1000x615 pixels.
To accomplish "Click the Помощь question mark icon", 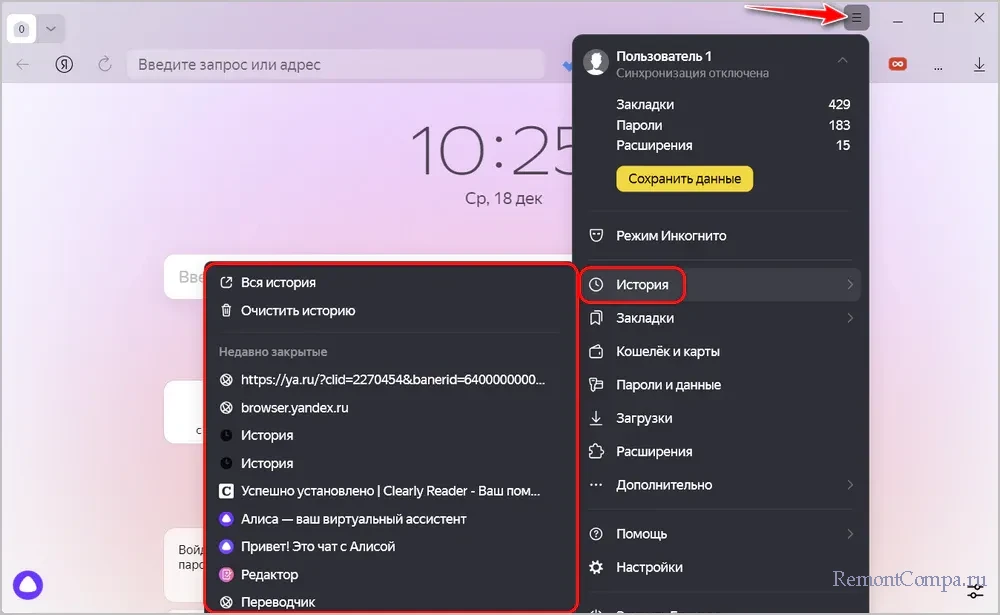I will pos(596,534).
